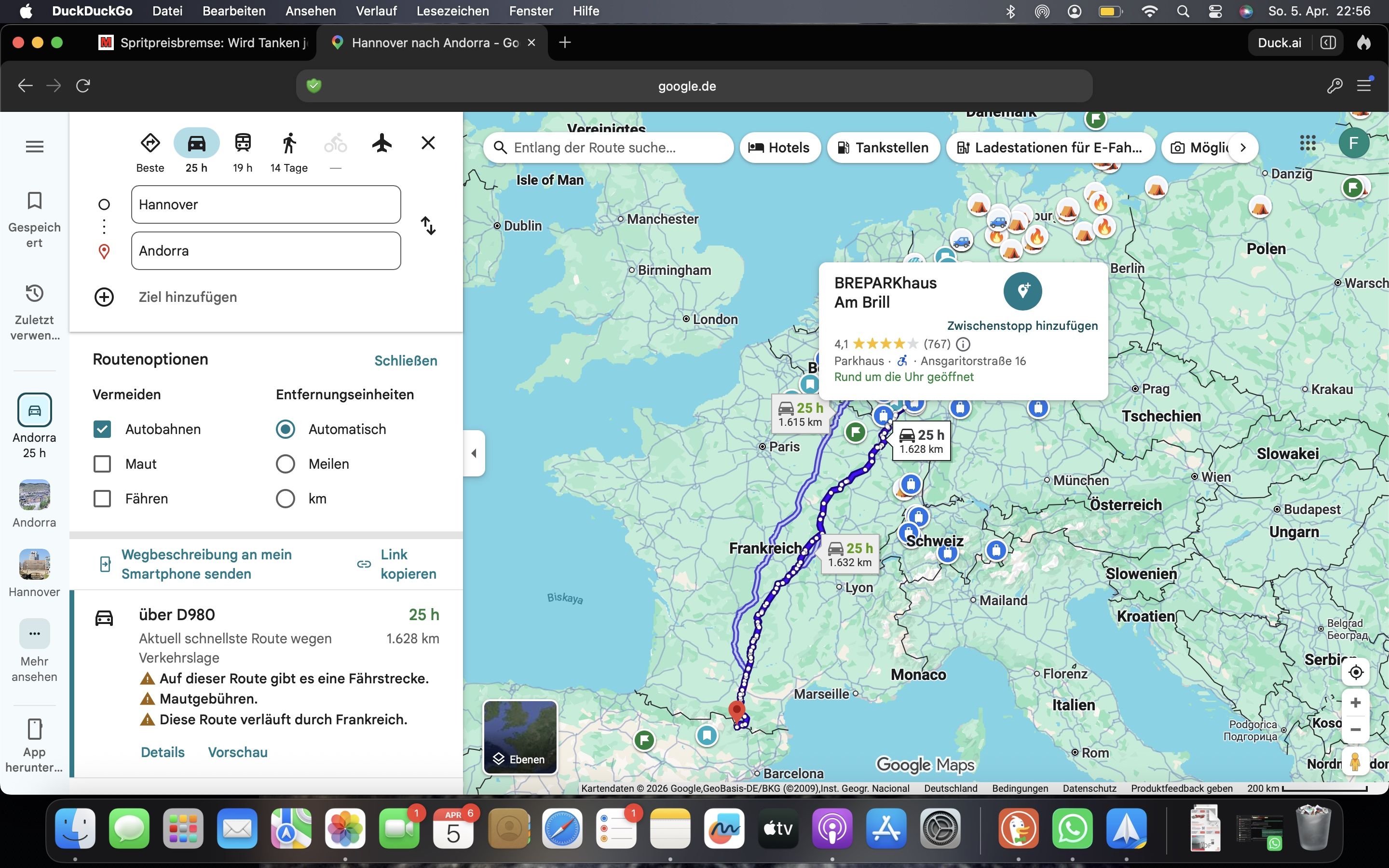
Task: Choose the walking travel mode icon
Action: (289, 143)
